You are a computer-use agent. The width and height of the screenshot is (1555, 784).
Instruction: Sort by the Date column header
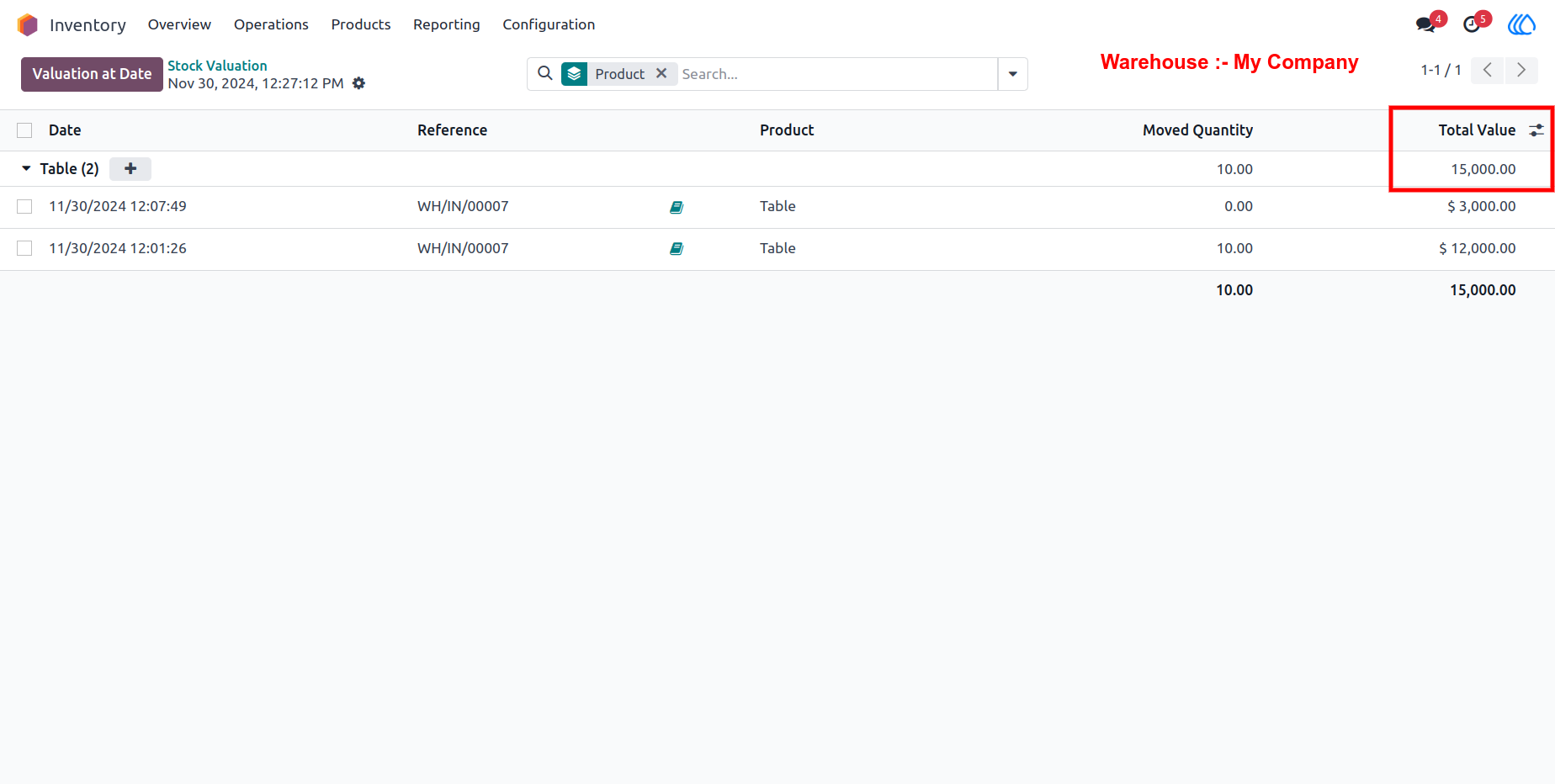(x=65, y=130)
